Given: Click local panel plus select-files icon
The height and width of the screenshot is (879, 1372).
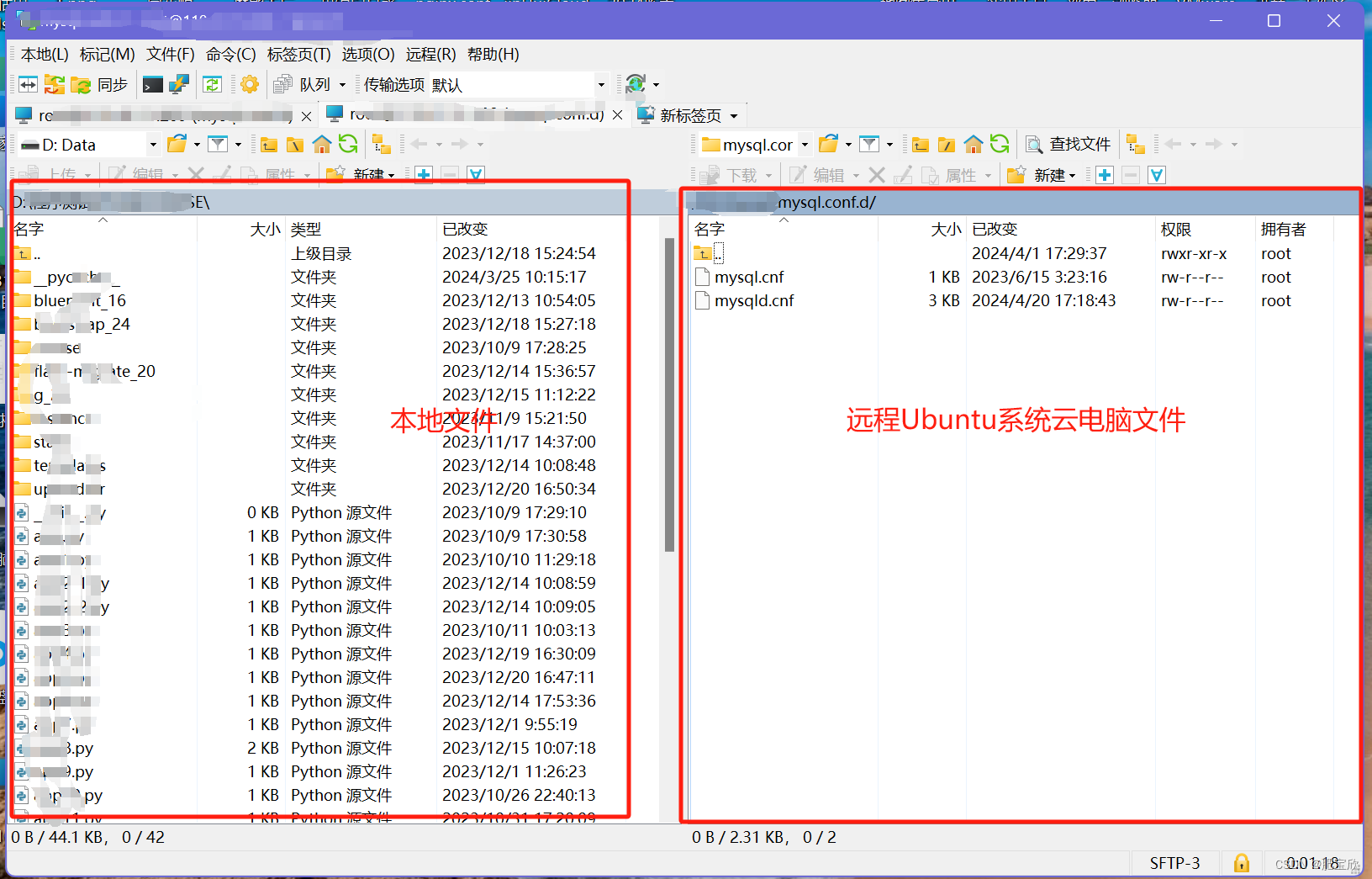Looking at the screenshot, I should [x=424, y=174].
